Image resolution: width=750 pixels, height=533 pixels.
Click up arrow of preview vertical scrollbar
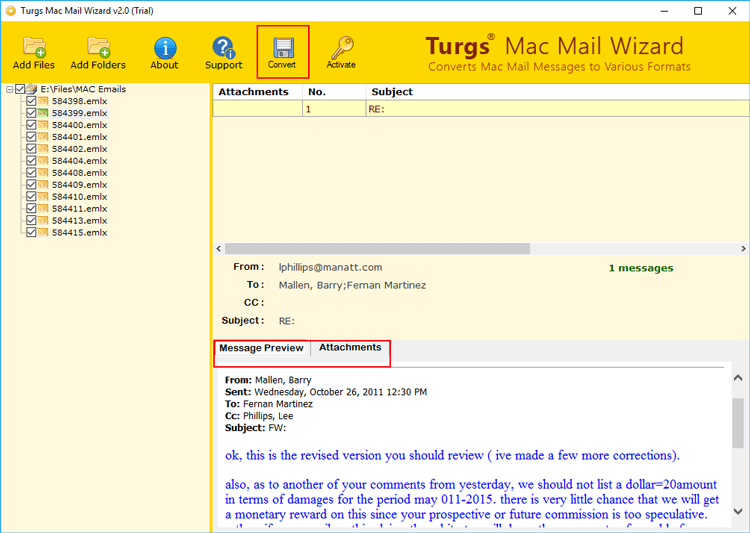pyautogui.click(x=738, y=378)
